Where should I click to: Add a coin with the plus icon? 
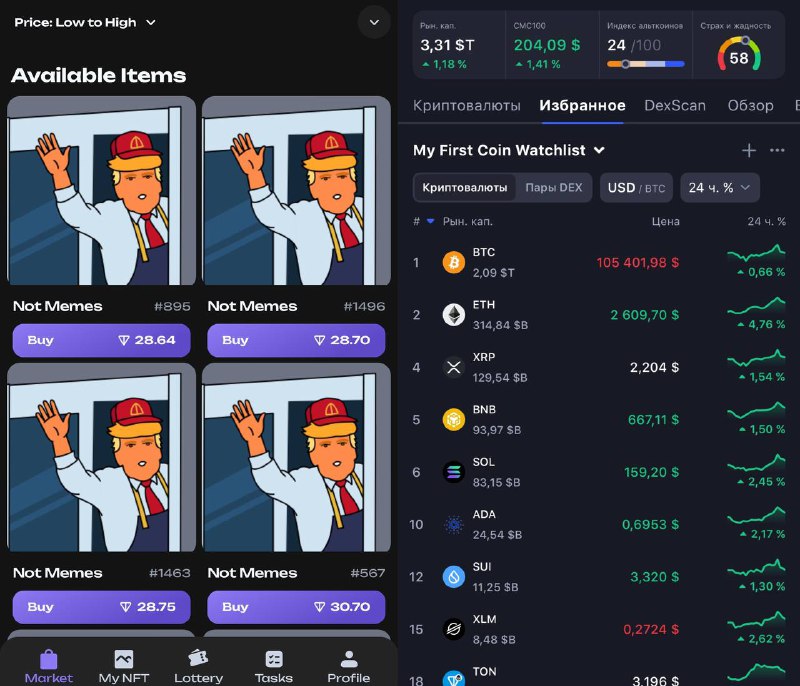click(748, 150)
